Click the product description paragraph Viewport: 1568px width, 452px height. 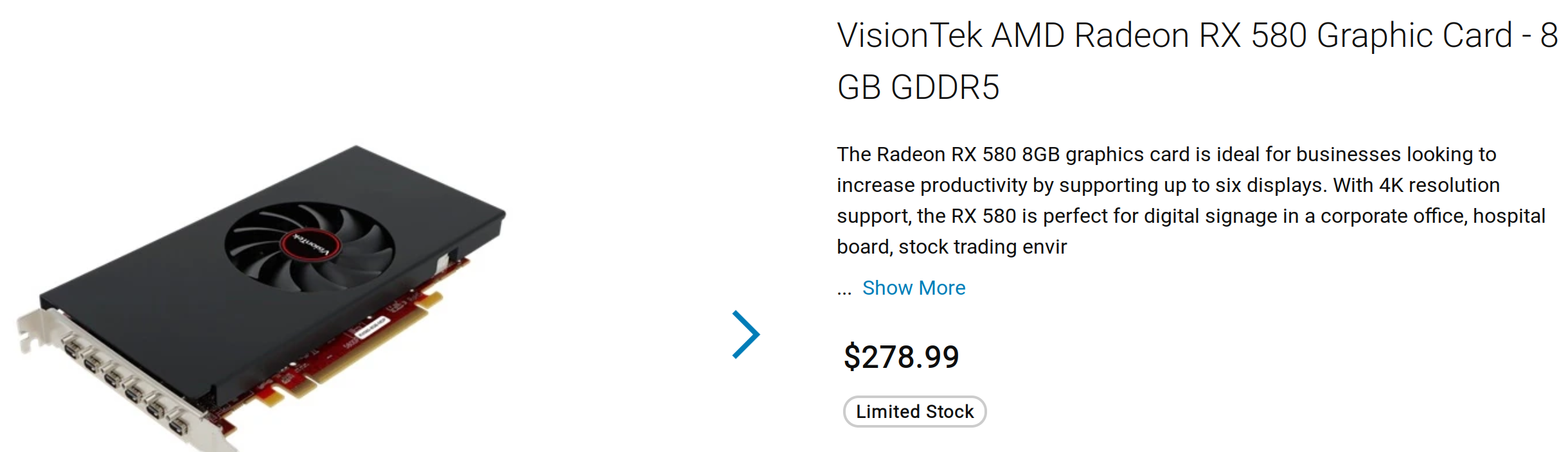coord(1190,200)
